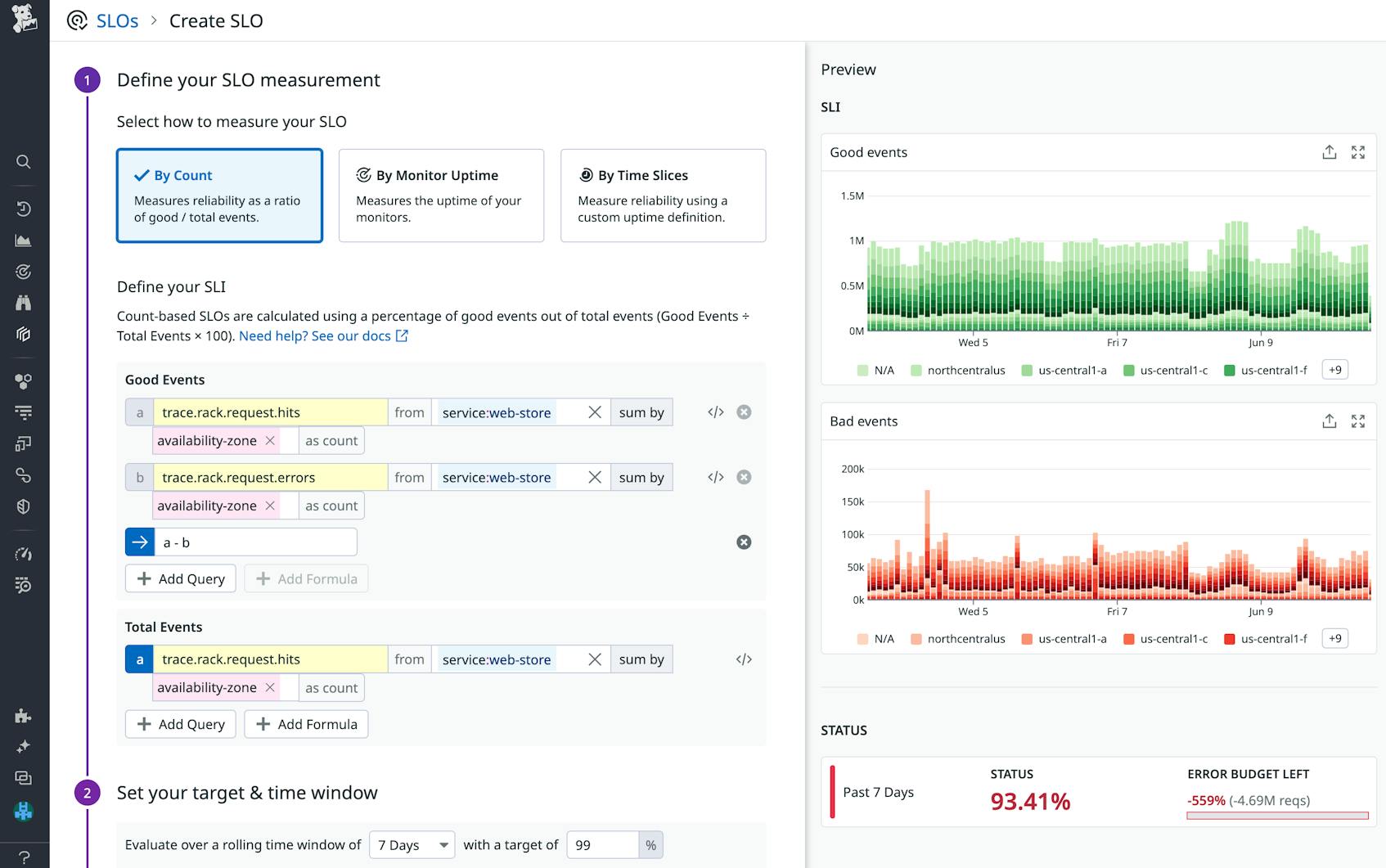This screenshot has height=868, width=1386.
Task: Export the Good events chart
Action: pos(1329,152)
